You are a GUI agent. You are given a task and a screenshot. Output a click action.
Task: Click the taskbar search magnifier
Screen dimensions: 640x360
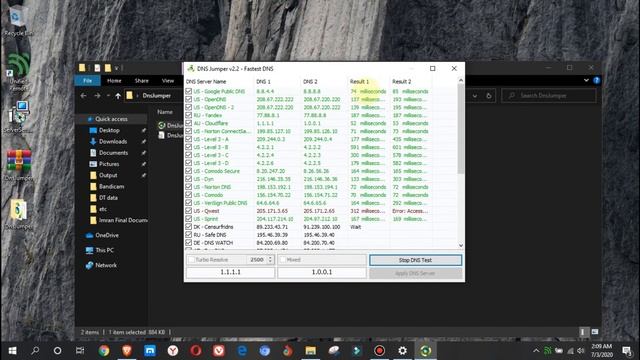[x=35, y=350]
